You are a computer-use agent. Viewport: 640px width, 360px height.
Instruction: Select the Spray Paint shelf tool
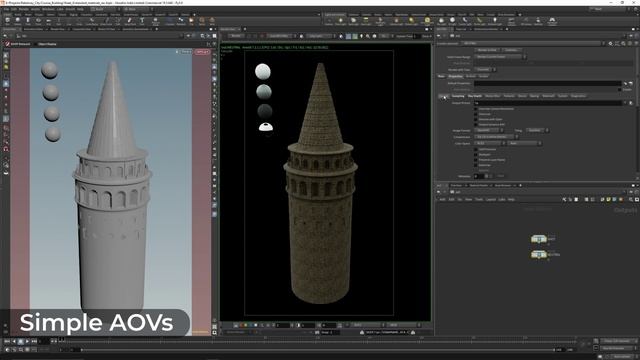130,21
